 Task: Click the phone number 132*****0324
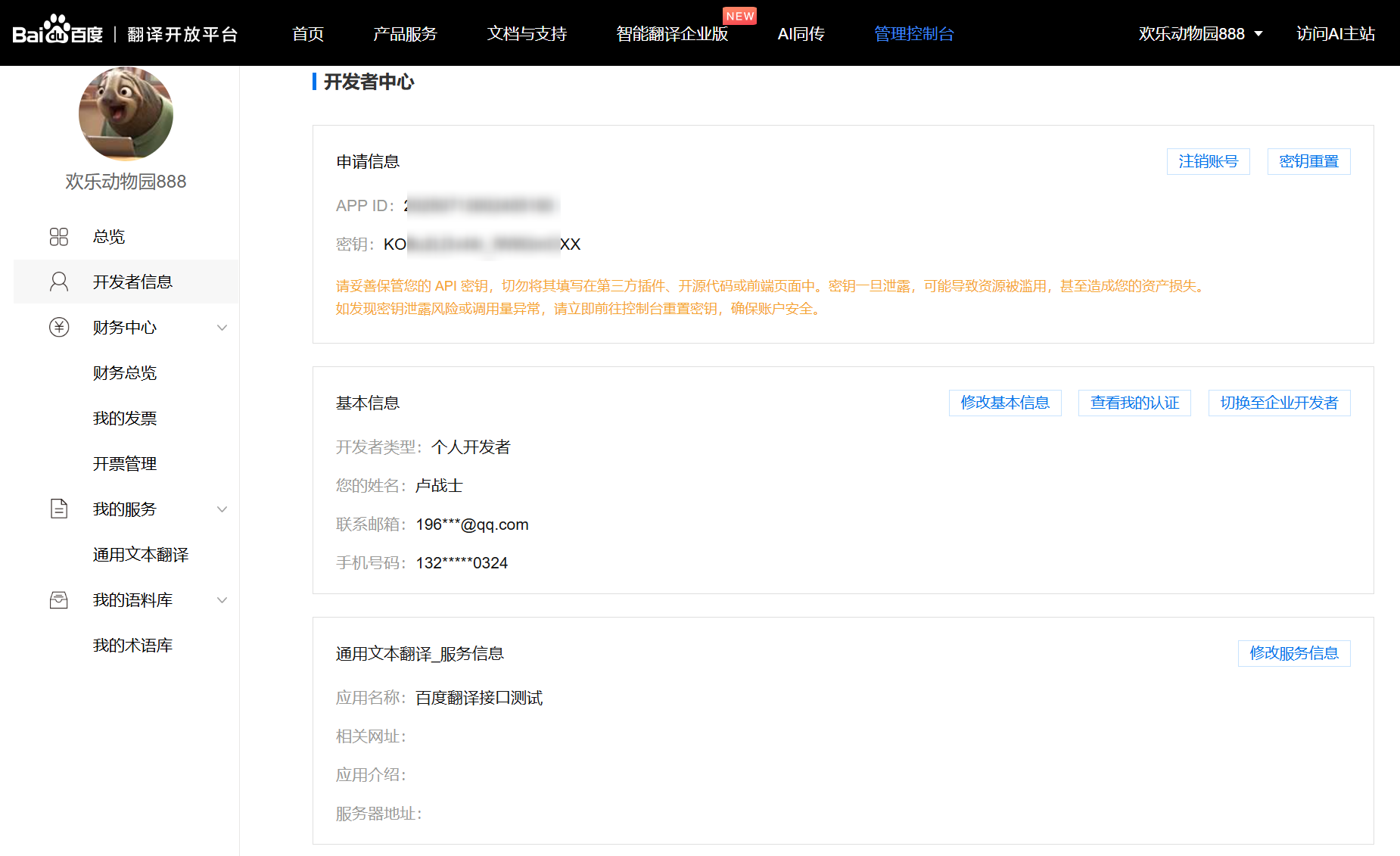[462, 563]
